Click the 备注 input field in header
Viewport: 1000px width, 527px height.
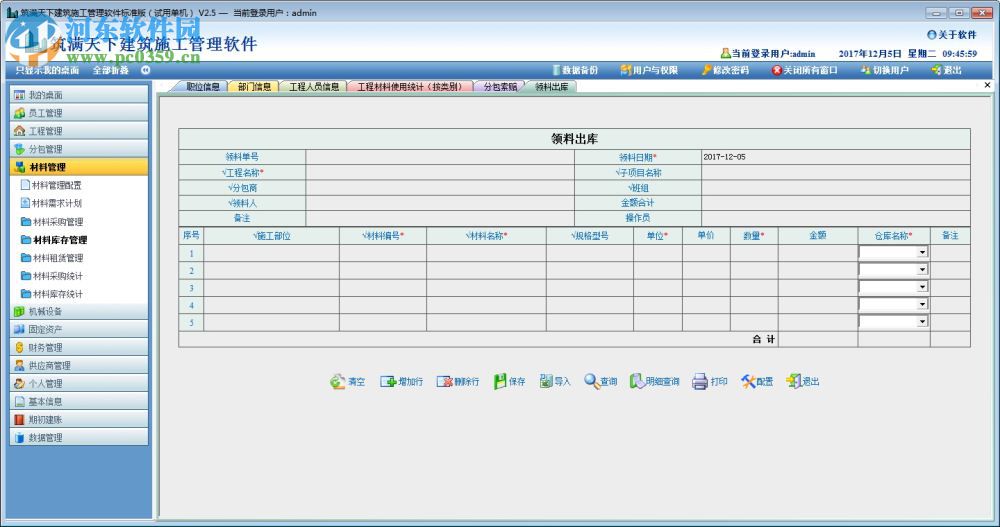point(440,218)
